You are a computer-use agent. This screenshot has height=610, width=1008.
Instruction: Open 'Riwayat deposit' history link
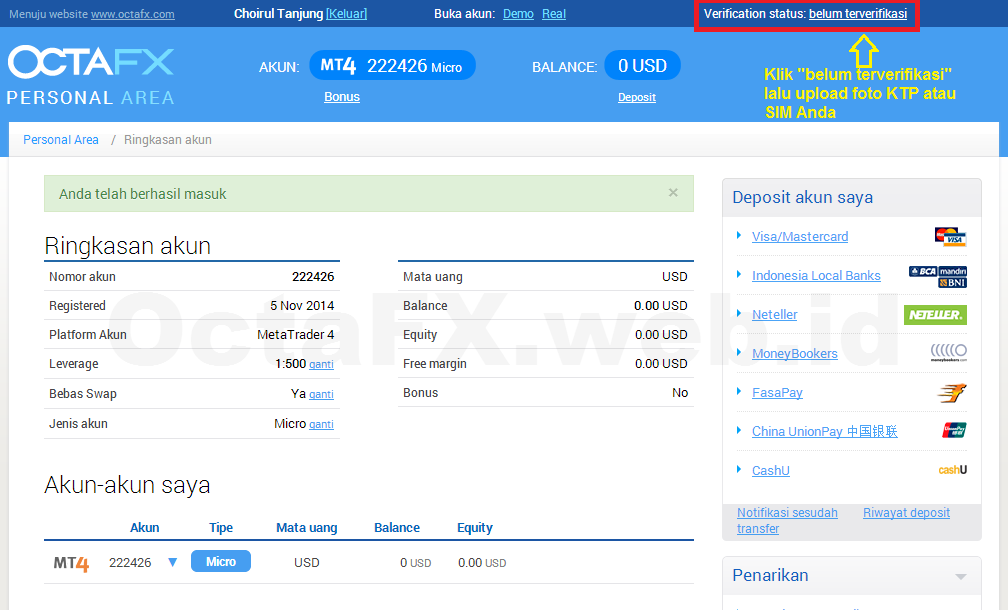pyautogui.click(x=906, y=513)
